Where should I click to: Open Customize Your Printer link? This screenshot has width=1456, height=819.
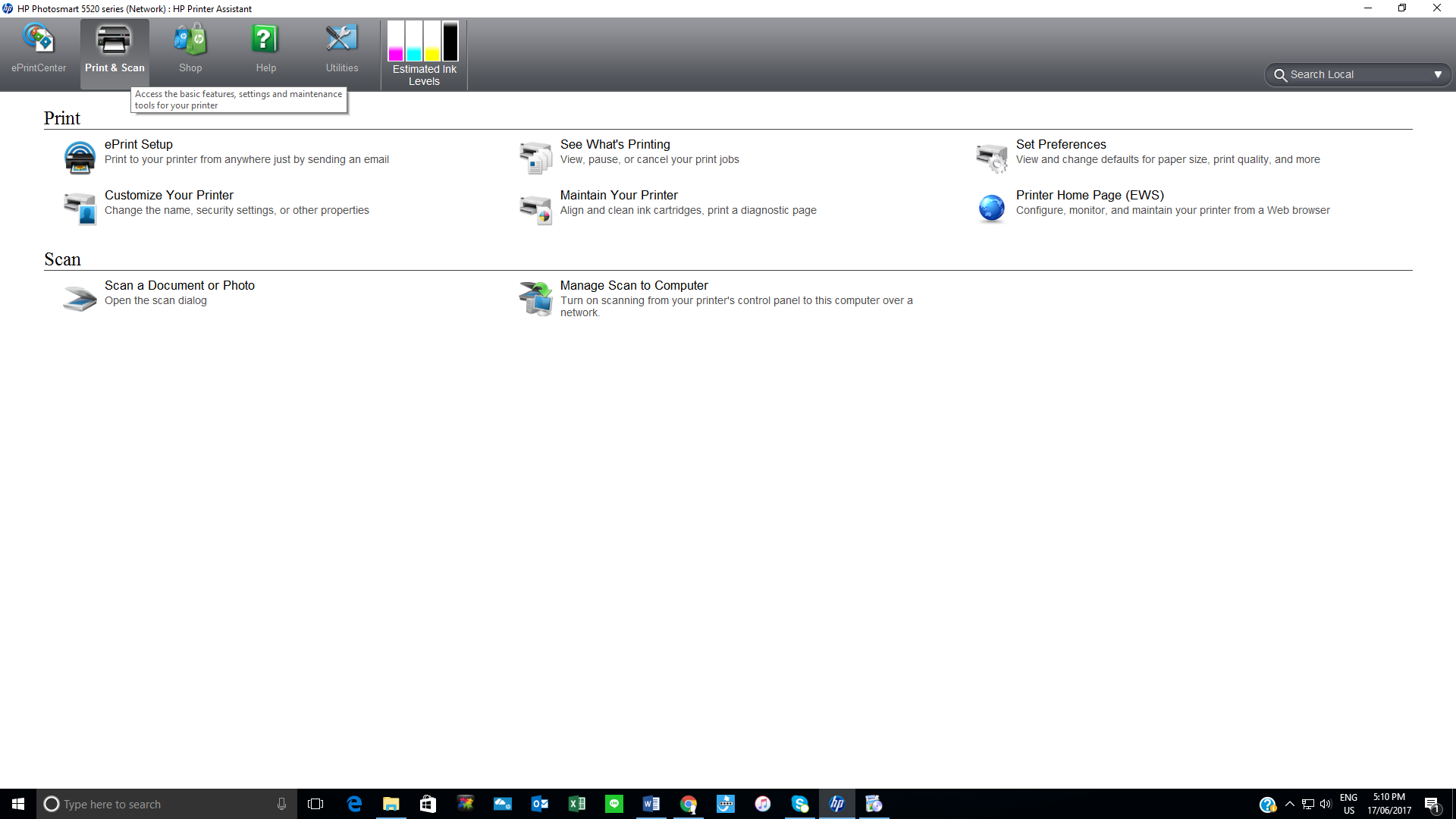click(x=169, y=195)
